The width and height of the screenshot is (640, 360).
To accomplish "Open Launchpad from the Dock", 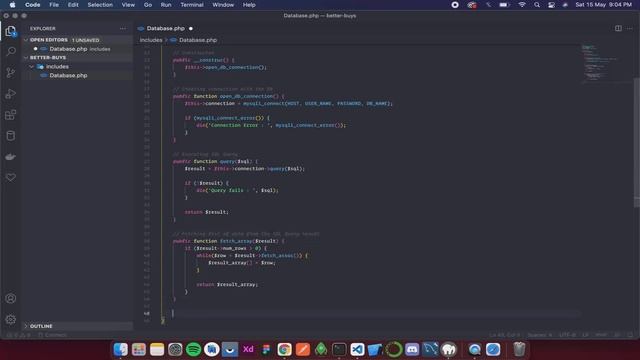I will 139,349.
